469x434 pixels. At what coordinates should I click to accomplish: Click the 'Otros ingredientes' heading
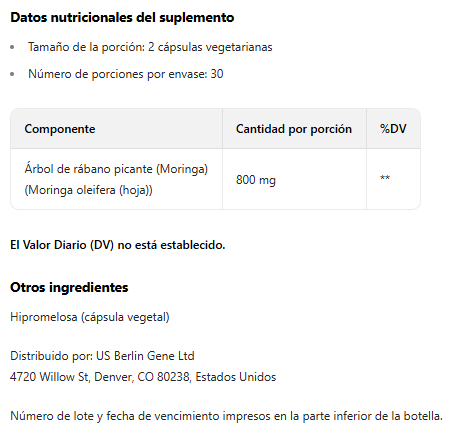click(x=69, y=287)
